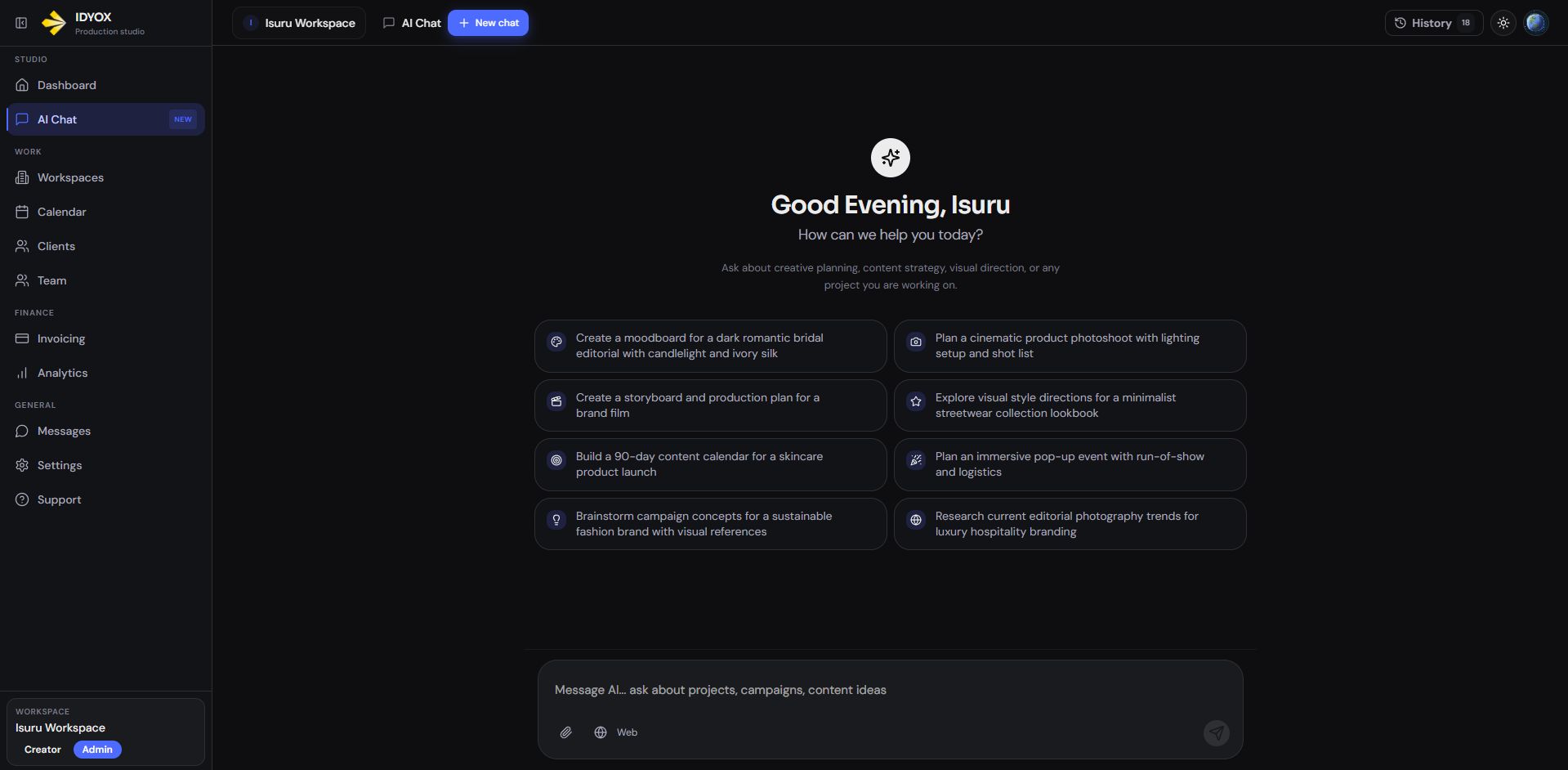View Analytics in the sidebar
Screen dimensions: 1568x770
105,373
